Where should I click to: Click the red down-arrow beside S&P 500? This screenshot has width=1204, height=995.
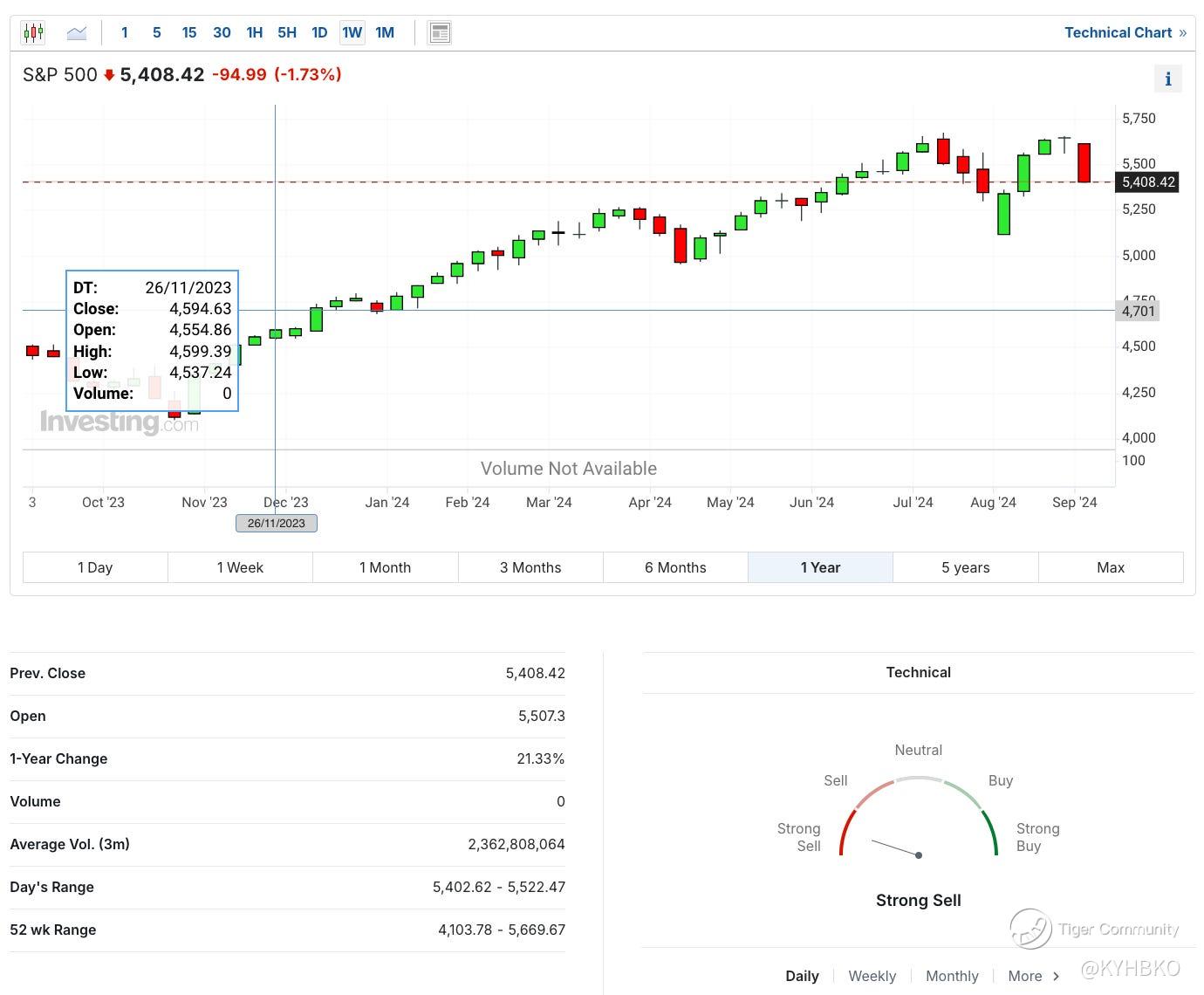109,75
